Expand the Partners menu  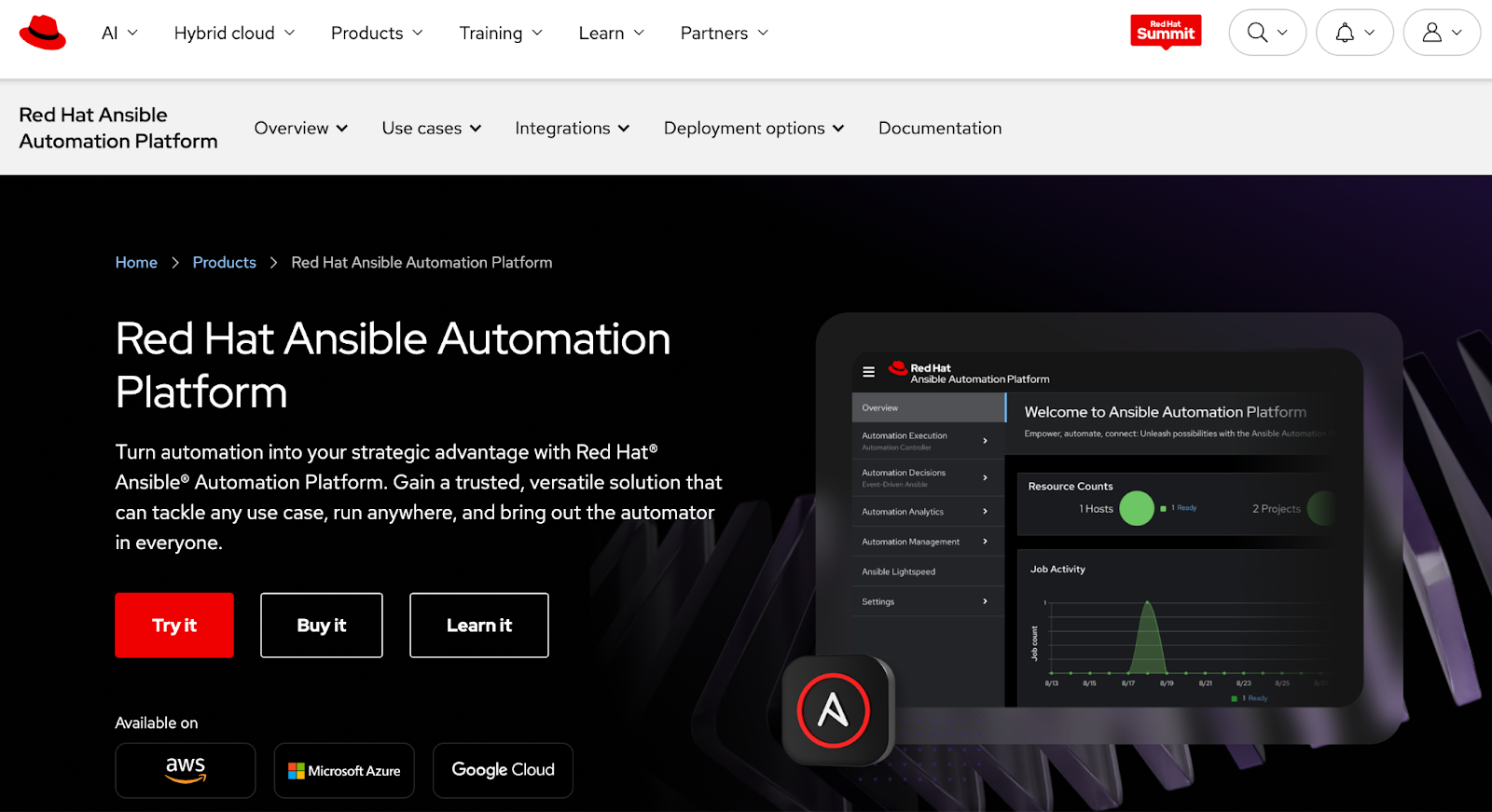pos(725,33)
